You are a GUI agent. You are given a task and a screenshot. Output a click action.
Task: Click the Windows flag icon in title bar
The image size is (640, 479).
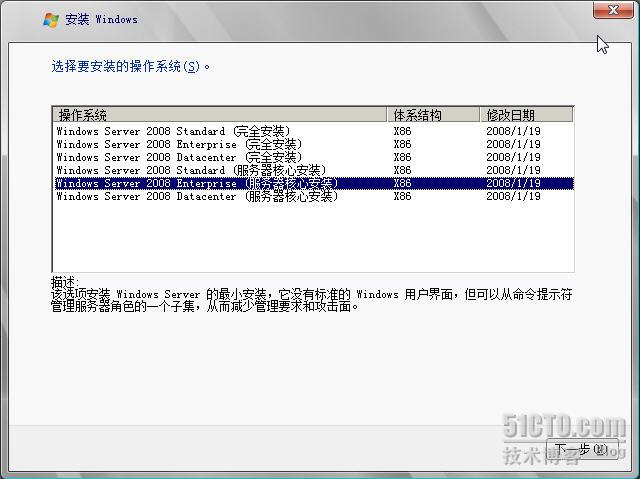[51, 20]
